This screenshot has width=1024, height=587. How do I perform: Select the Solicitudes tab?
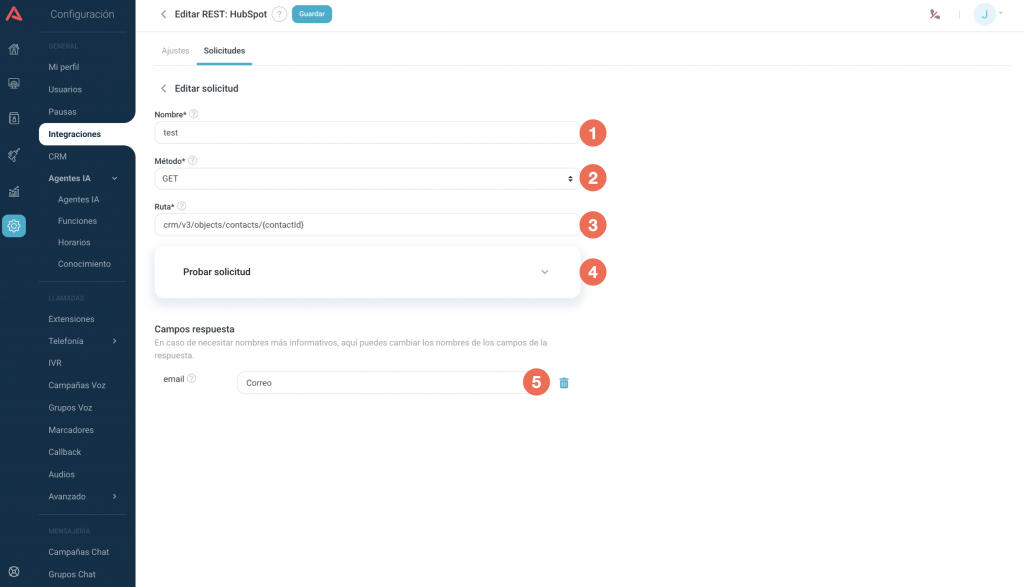coord(224,50)
